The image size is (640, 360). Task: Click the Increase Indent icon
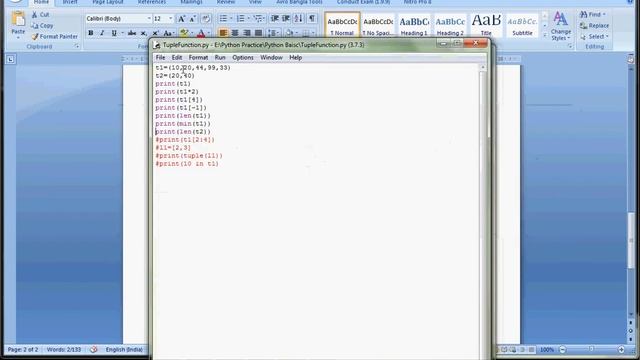tap(286, 18)
